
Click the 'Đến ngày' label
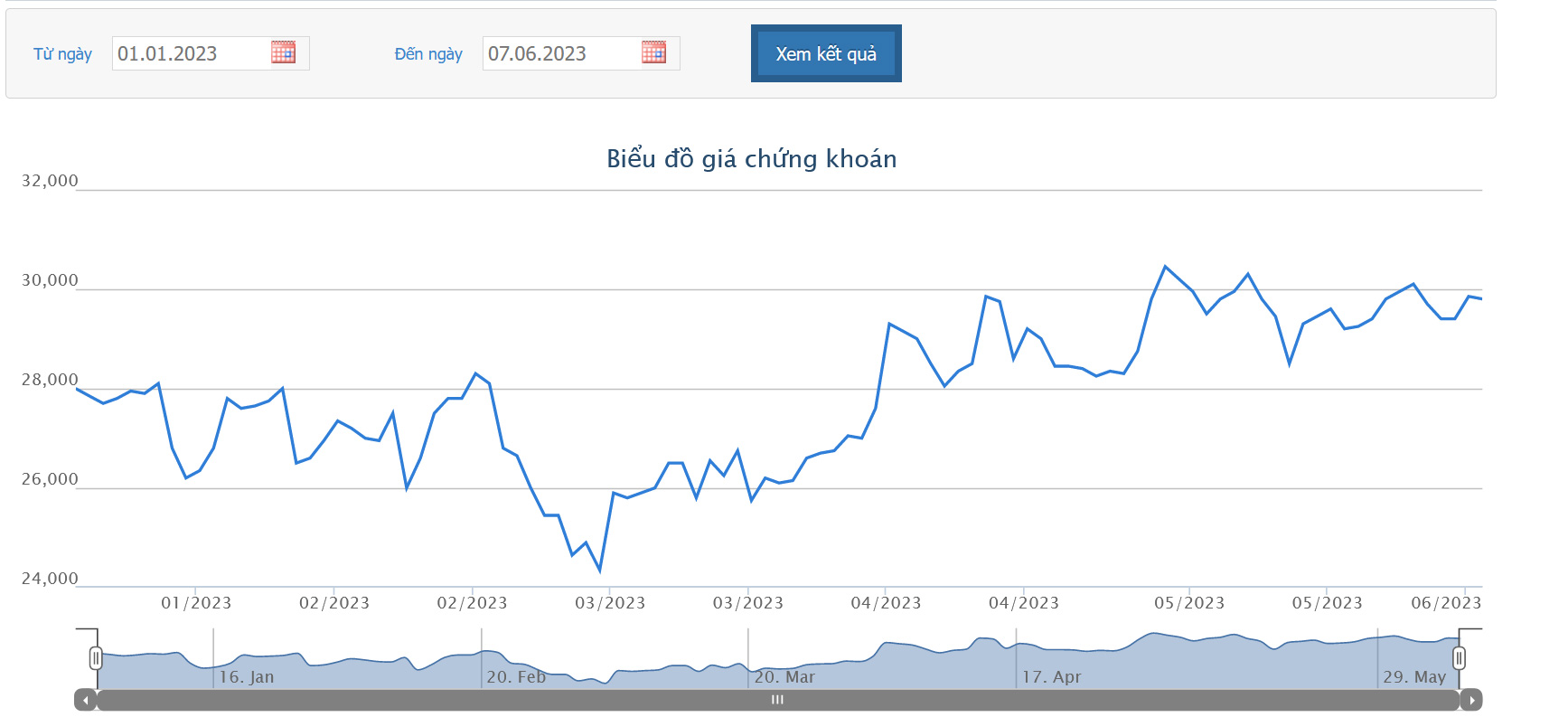pyautogui.click(x=428, y=54)
